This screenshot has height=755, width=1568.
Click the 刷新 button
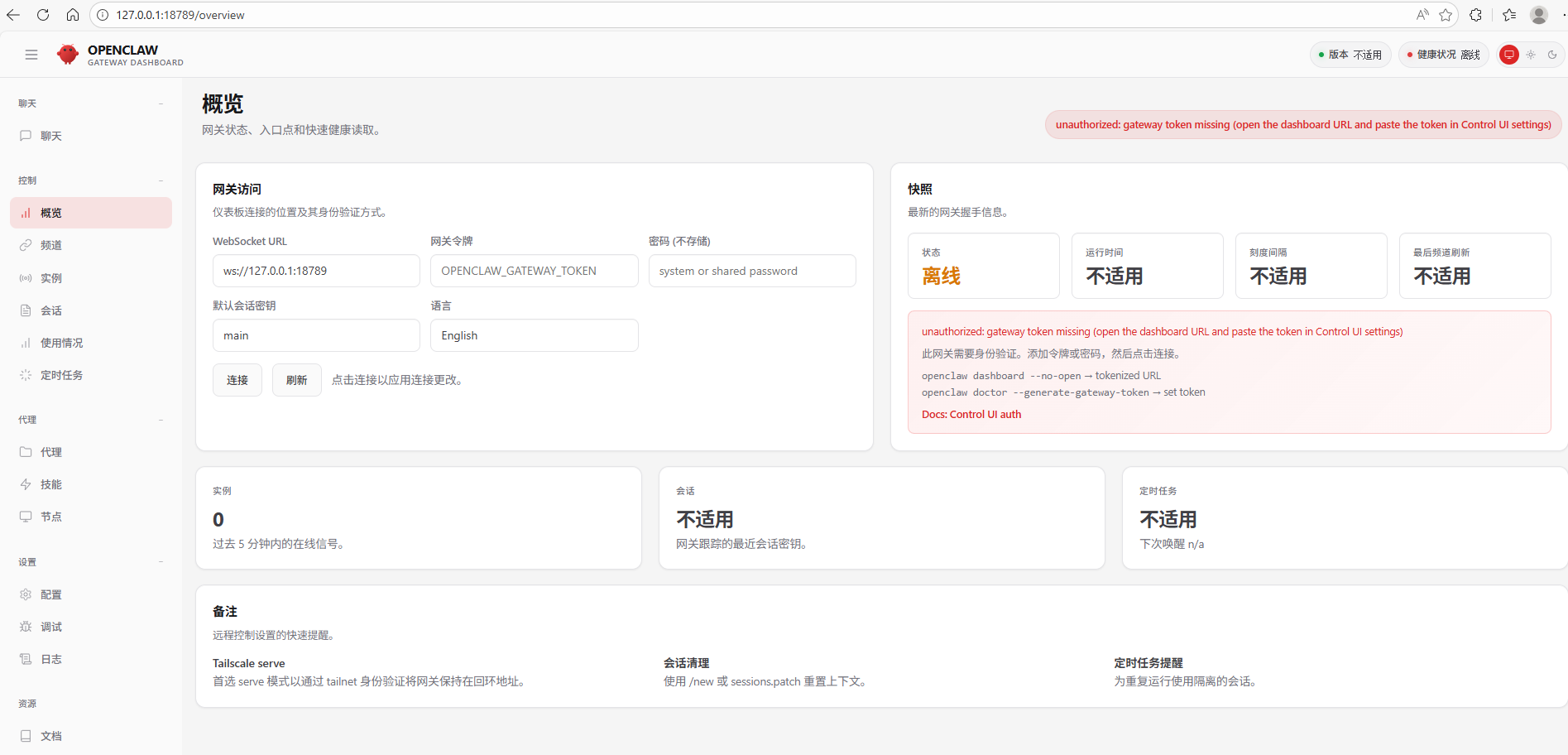click(297, 380)
